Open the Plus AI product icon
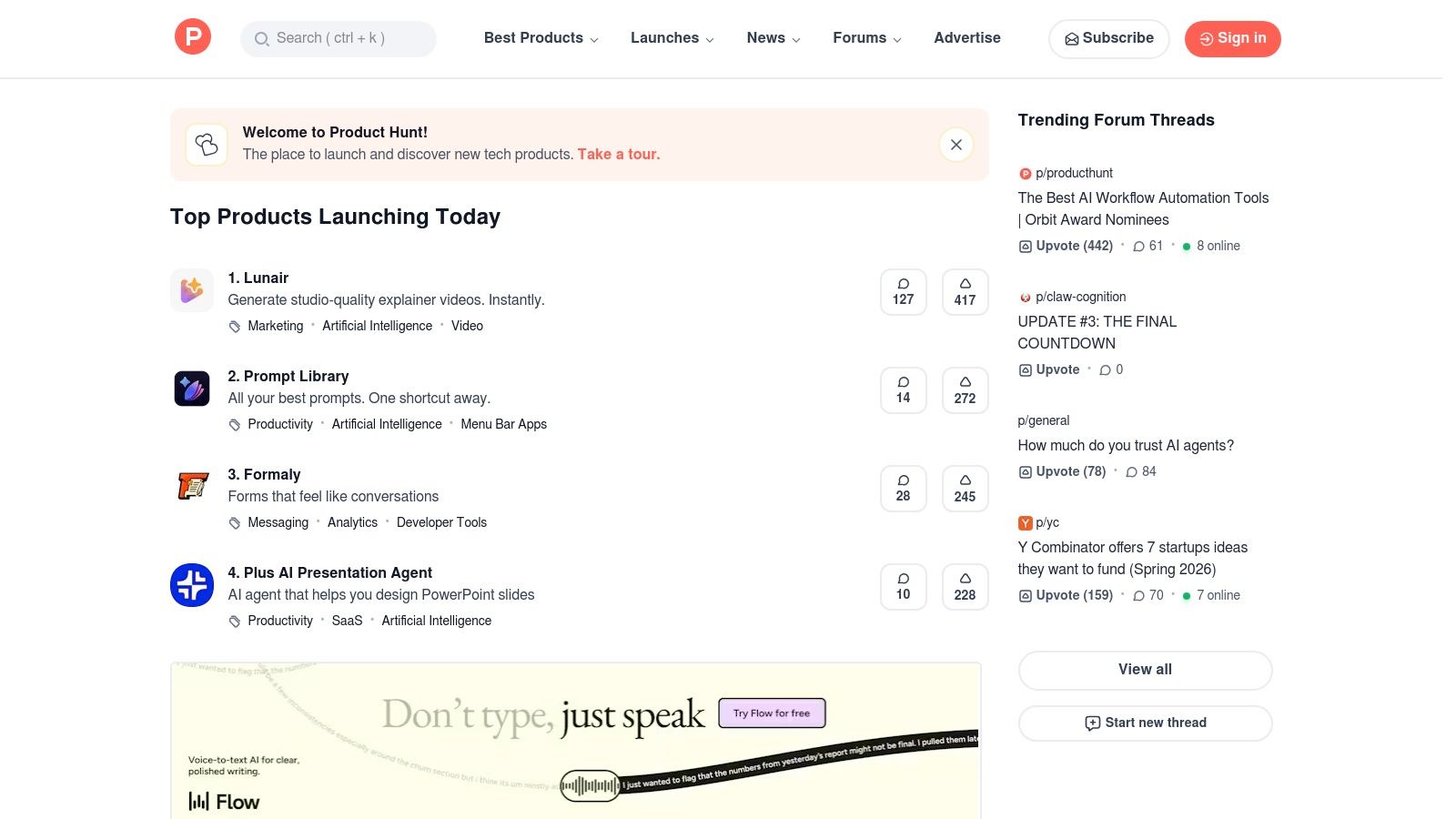The width and height of the screenshot is (1456, 819). click(x=192, y=585)
